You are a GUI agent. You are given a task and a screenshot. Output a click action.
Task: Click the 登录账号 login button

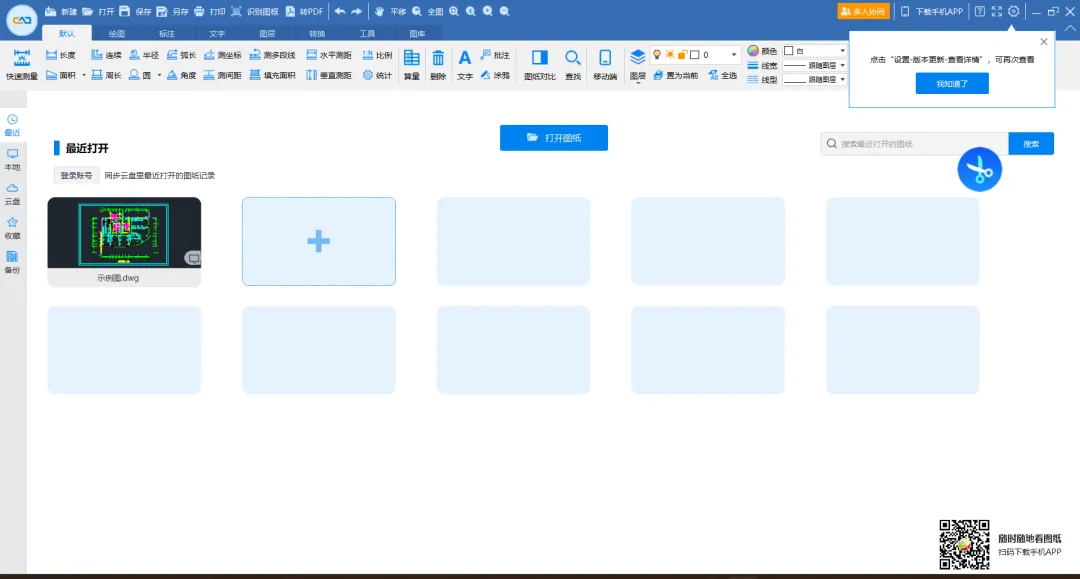coord(76,176)
